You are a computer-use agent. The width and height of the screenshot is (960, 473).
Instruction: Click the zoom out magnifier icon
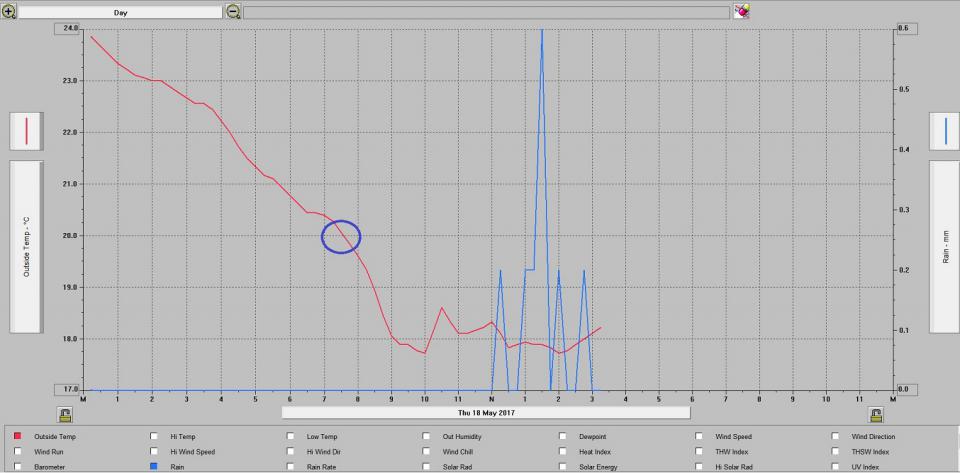(233, 12)
